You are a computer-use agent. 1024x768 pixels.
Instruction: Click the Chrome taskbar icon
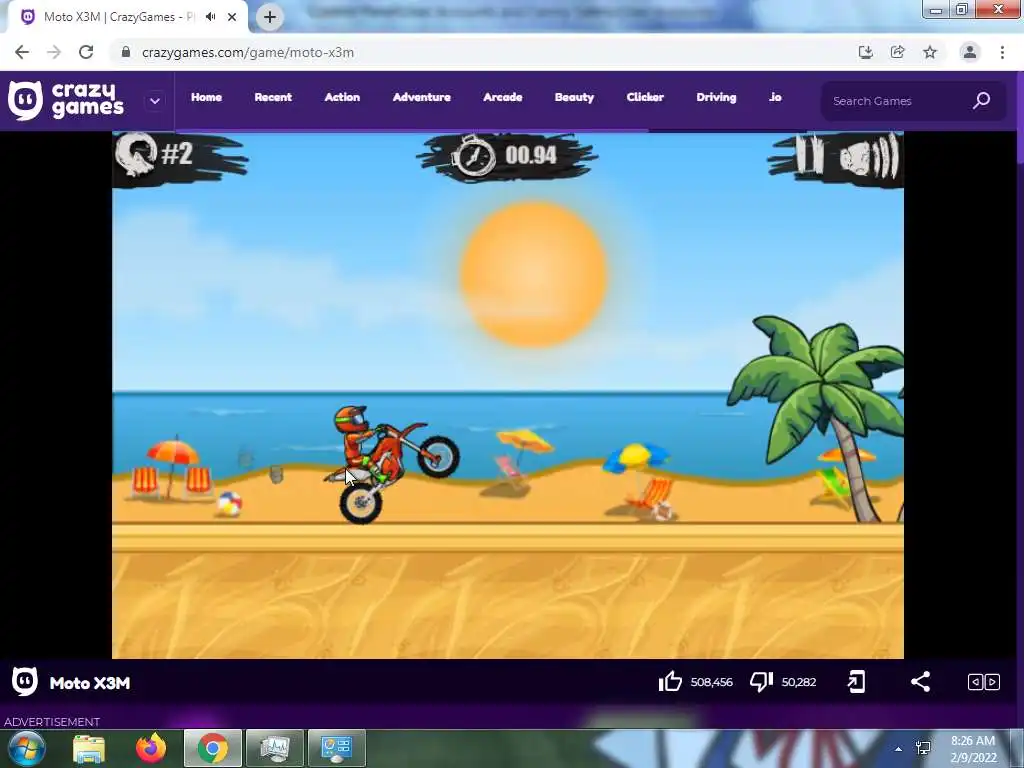click(213, 748)
